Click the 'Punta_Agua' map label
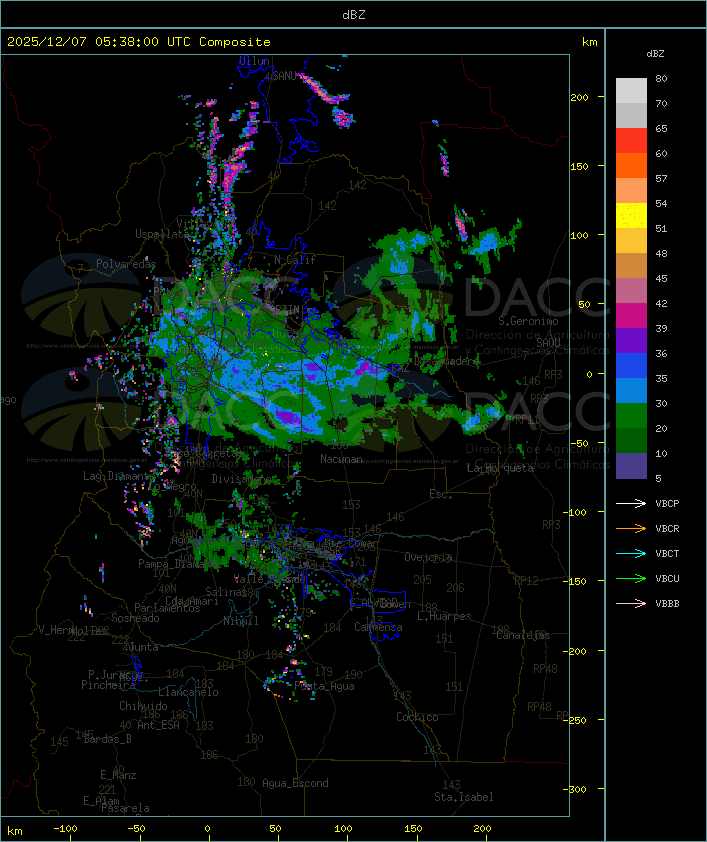The height and width of the screenshot is (842, 707). tap(324, 686)
